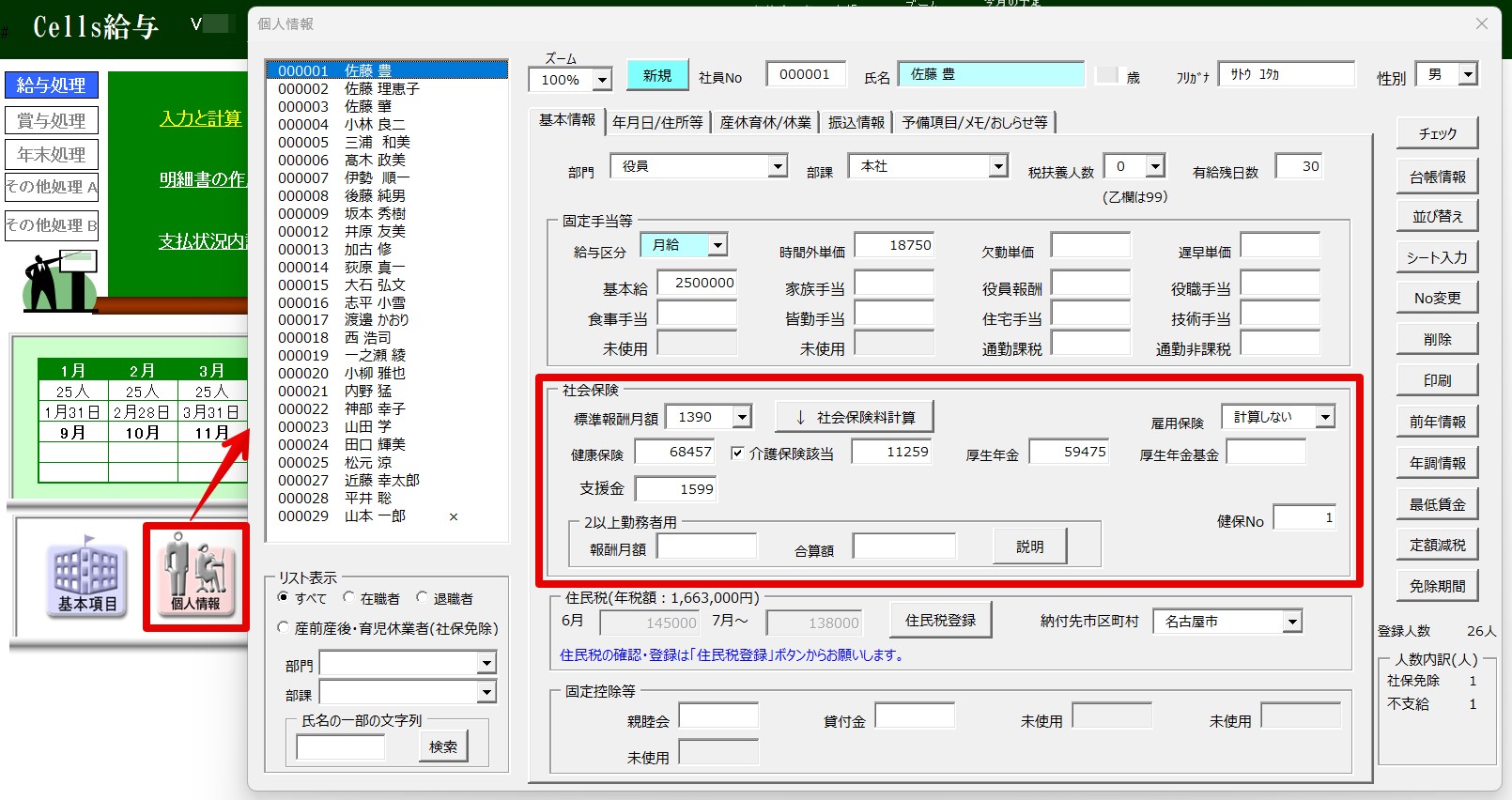Click the 並び替え button
The width and height of the screenshot is (1512, 800).
coord(1437,216)
